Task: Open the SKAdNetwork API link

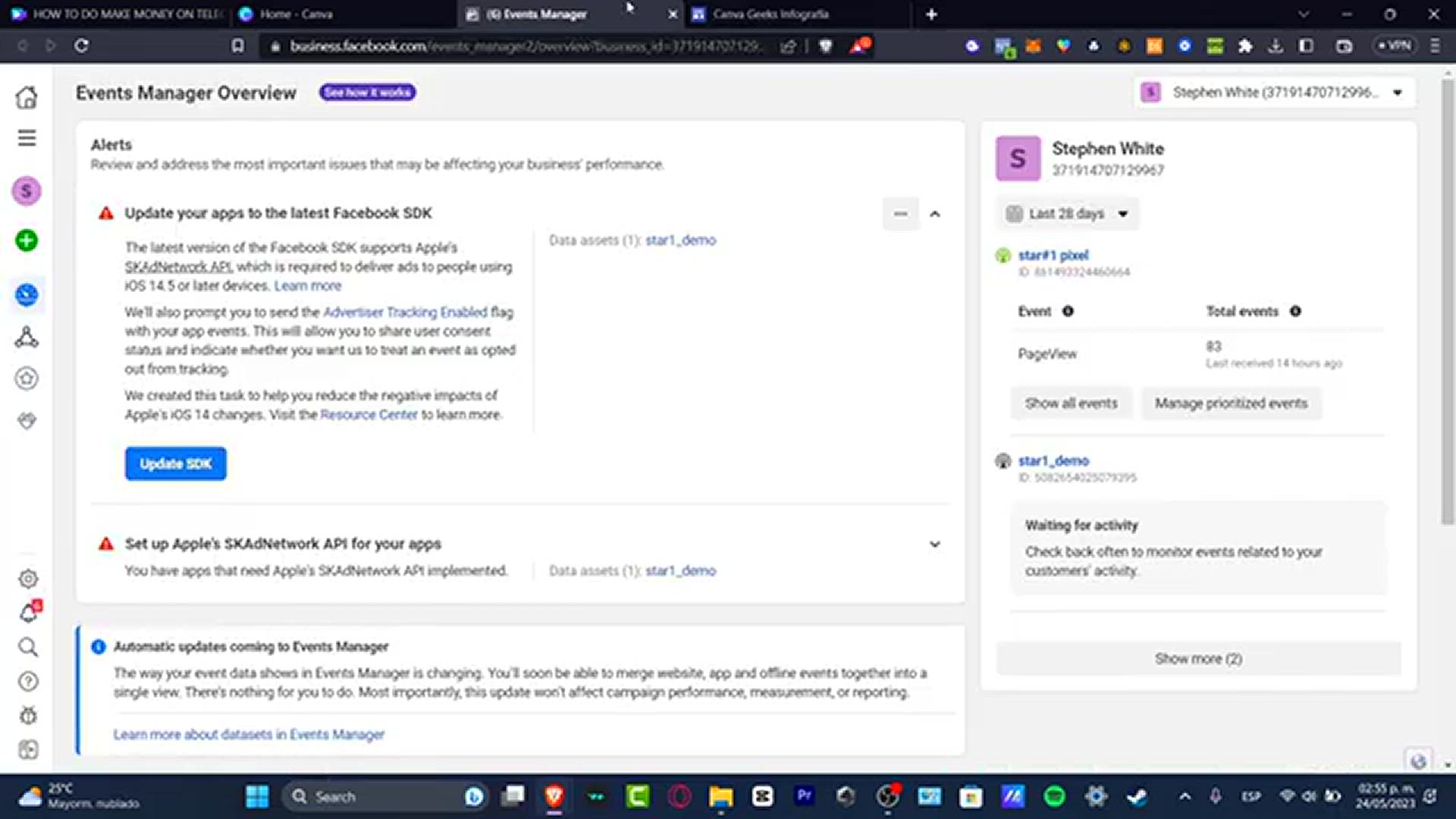Action: click(x=179, y=267)
